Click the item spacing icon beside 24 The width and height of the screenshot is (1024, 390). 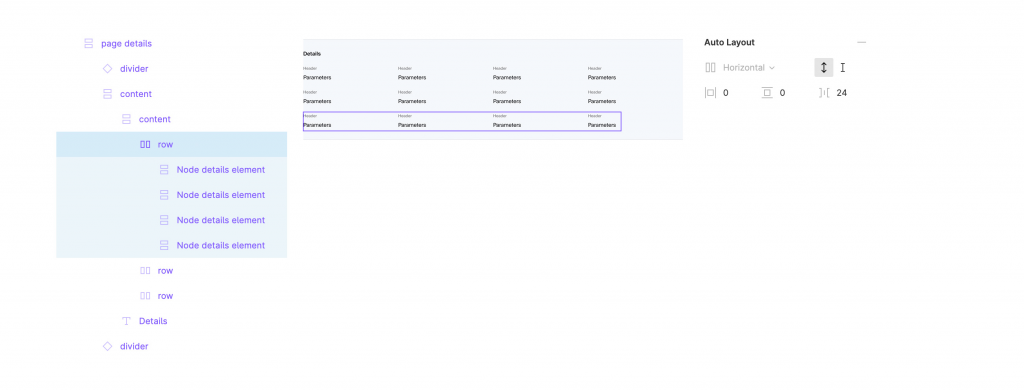[x=824, y=93]
